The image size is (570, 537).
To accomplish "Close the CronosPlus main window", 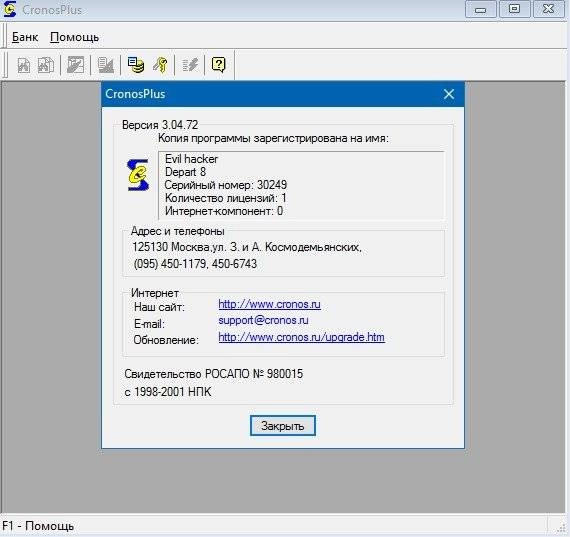I will pos(548,9).
